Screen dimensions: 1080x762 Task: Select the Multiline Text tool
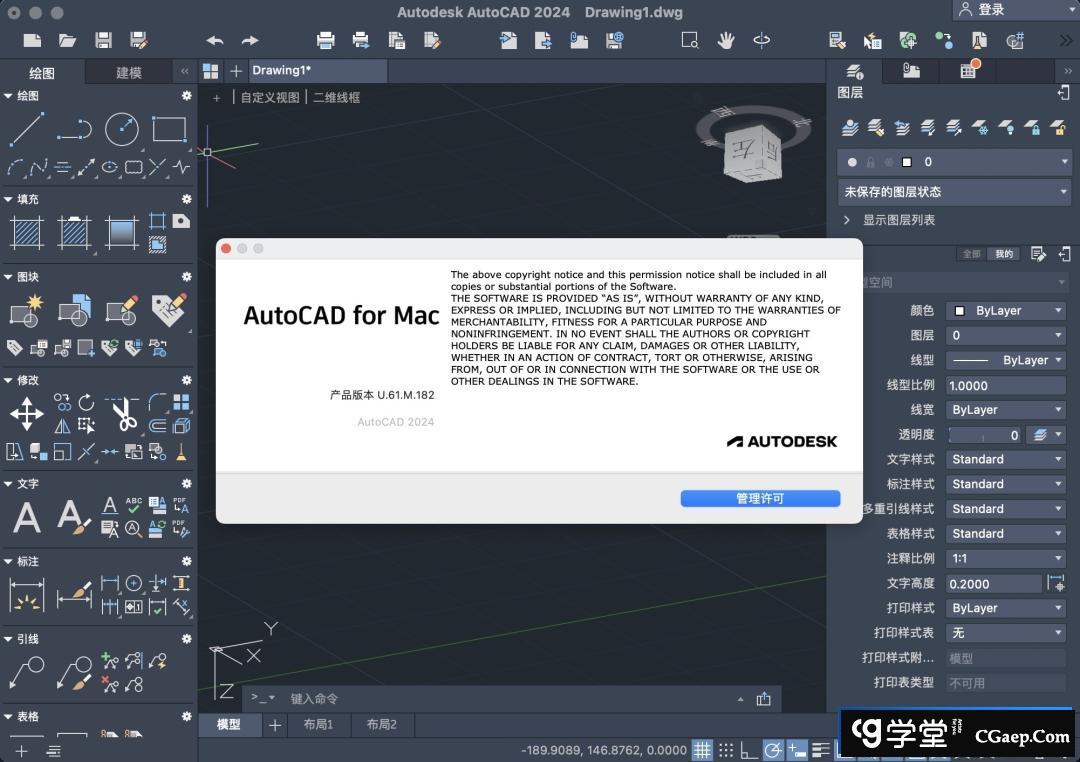coord(27,517)
